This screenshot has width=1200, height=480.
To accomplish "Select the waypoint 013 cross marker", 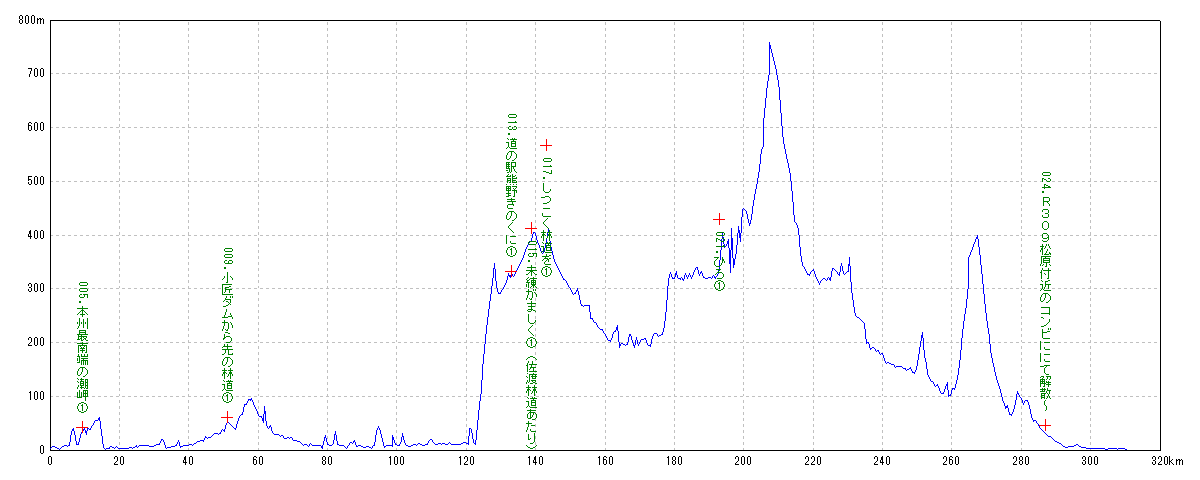I will click(x=511, y=271).
